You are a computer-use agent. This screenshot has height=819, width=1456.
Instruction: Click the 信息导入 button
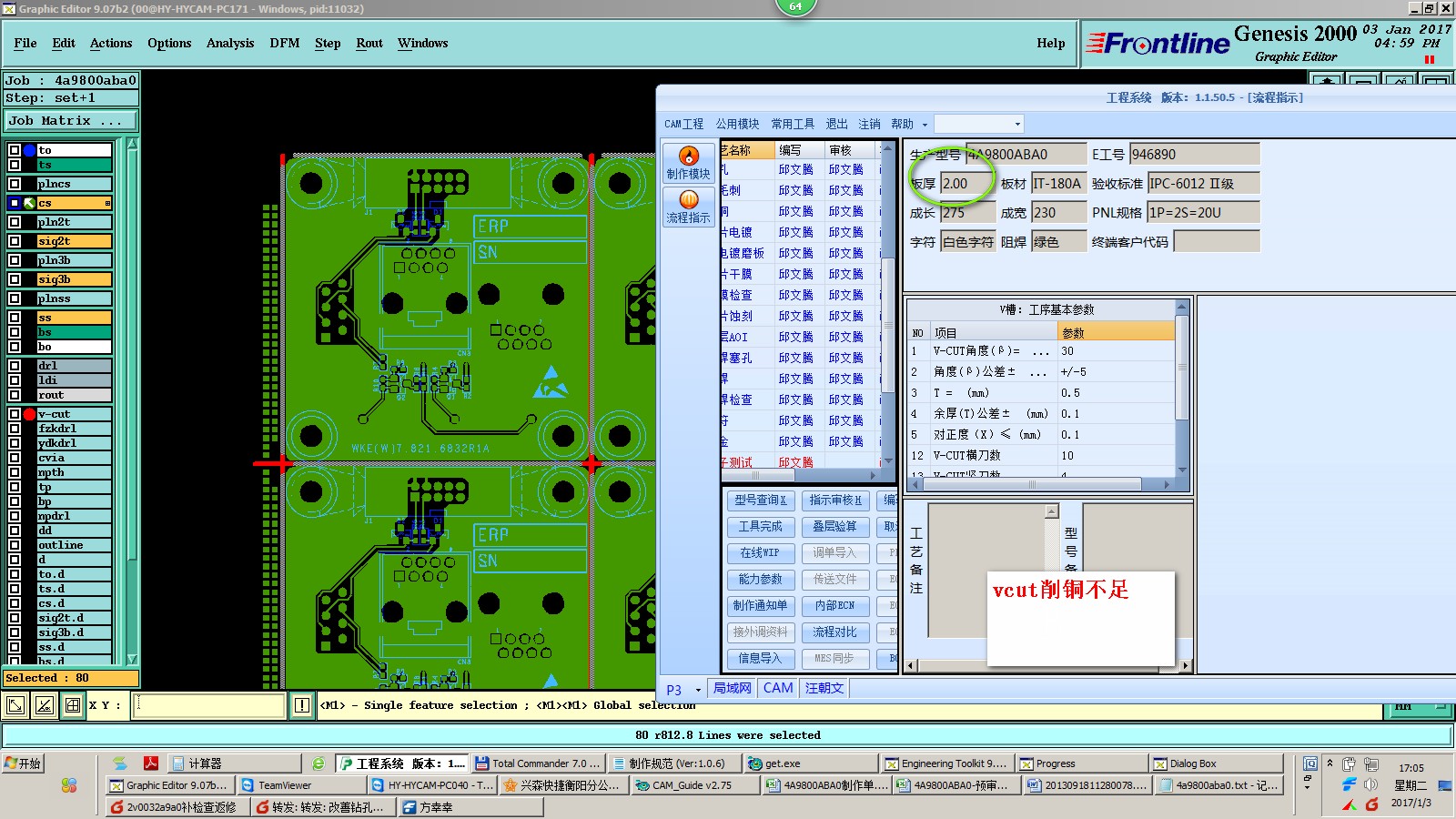point(761,658)
